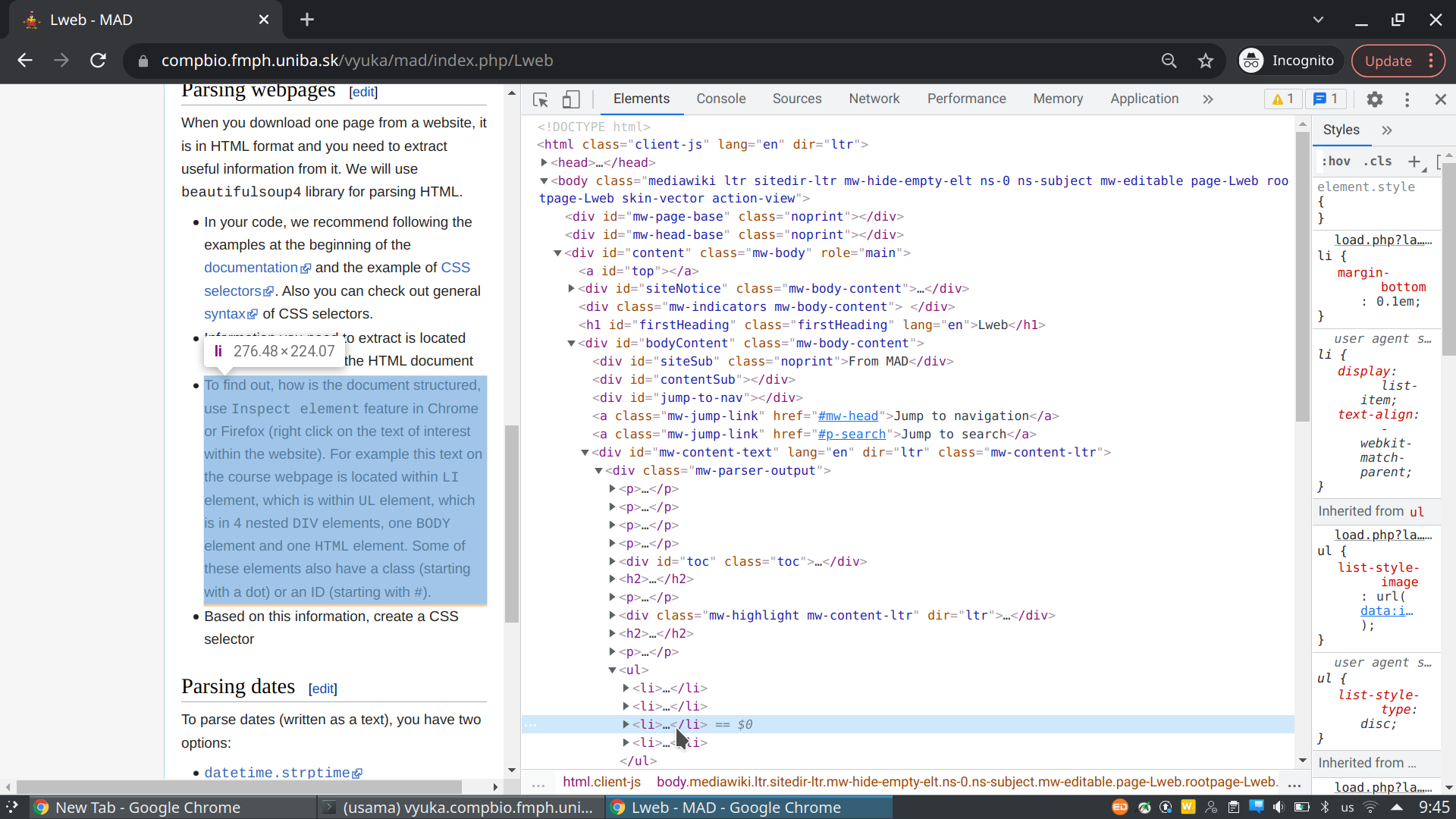Show more DevTools tabs with chevron
The image size is (1456, 819).
tap(1208, 99)
